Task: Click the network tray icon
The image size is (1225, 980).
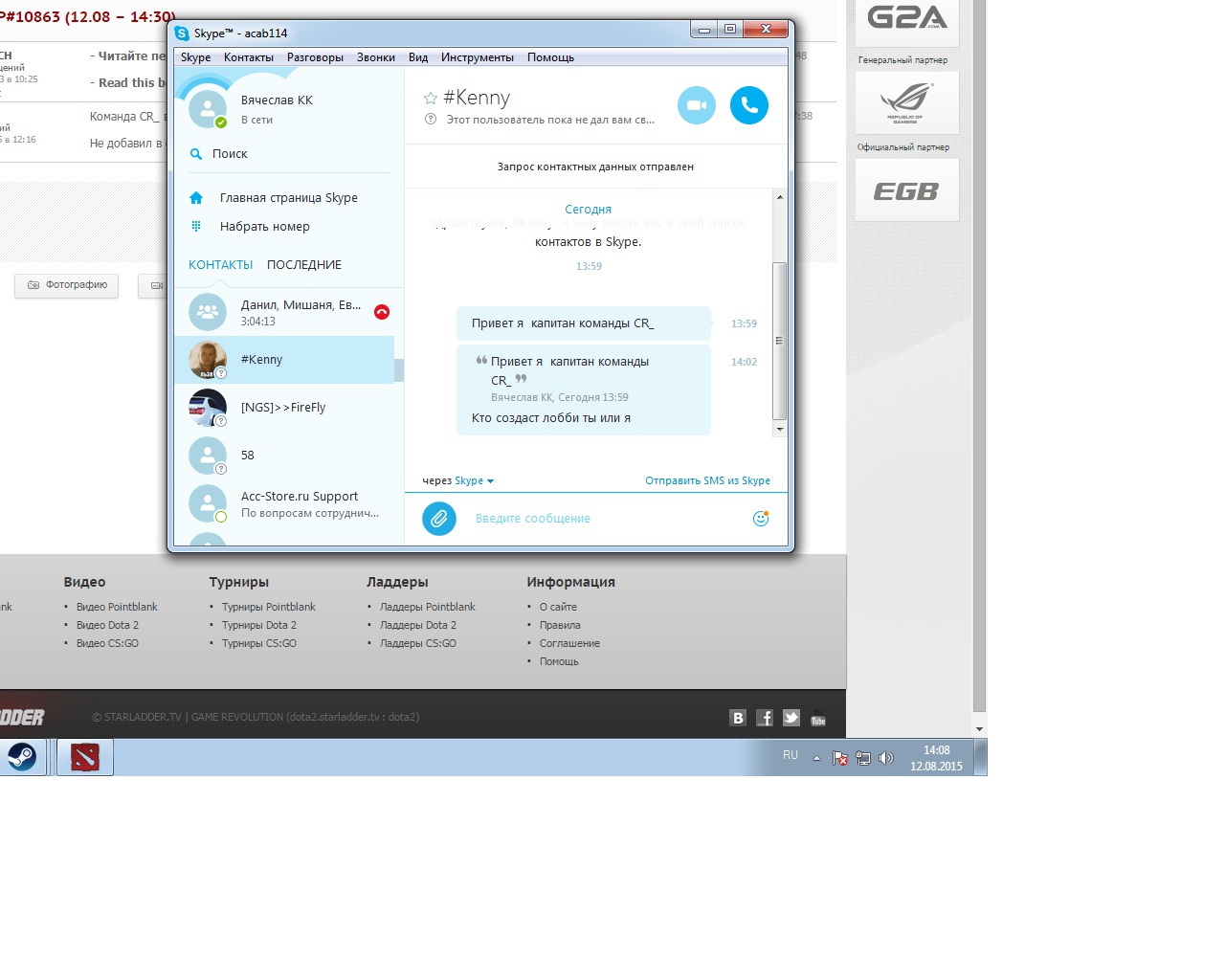Action: coord(863,758)
